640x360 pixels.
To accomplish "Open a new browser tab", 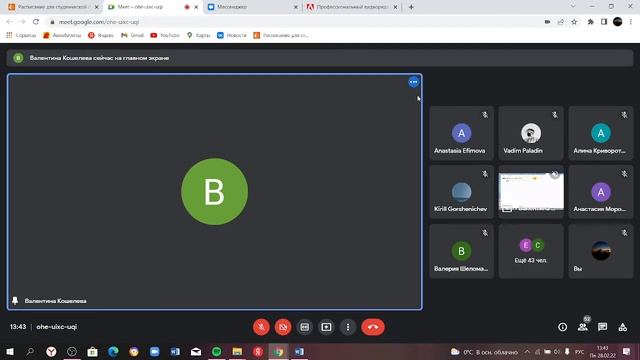I will coord(411,7).
